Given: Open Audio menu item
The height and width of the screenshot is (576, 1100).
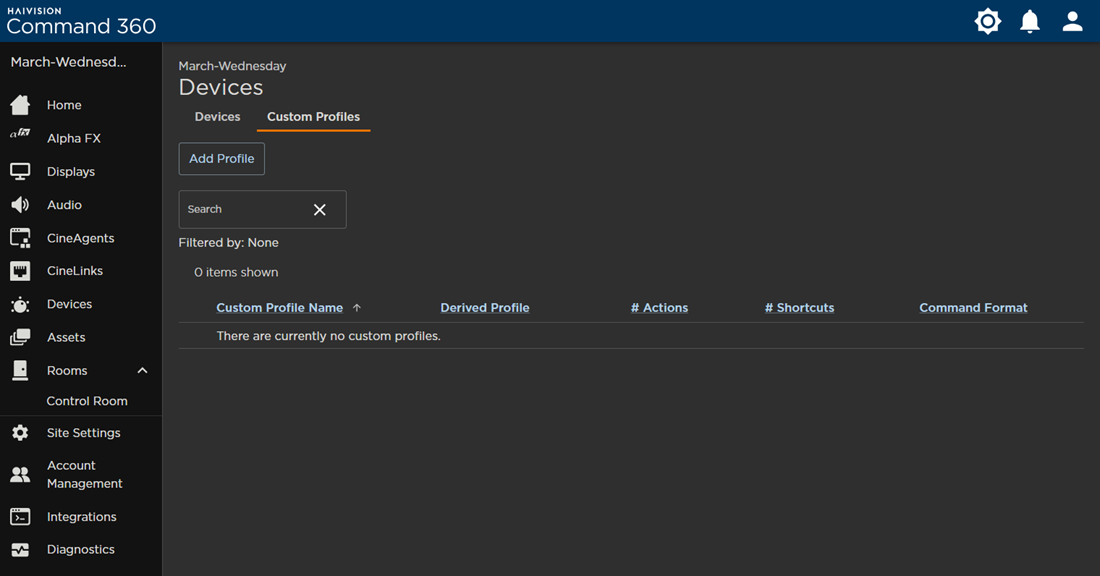Looking at the screenshot, I should click(64, 205).
